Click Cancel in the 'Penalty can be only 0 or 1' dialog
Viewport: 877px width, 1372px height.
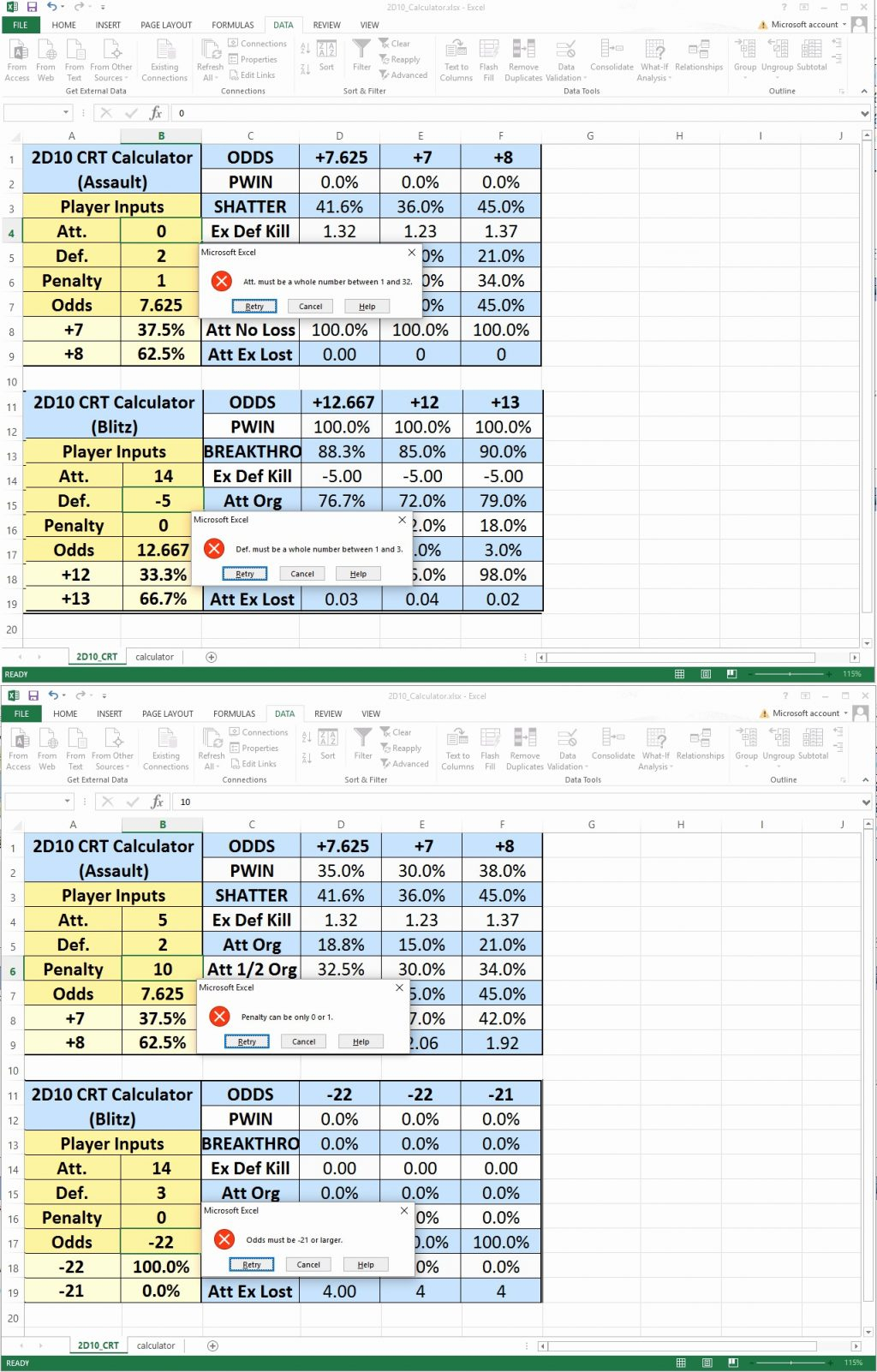304,1041
